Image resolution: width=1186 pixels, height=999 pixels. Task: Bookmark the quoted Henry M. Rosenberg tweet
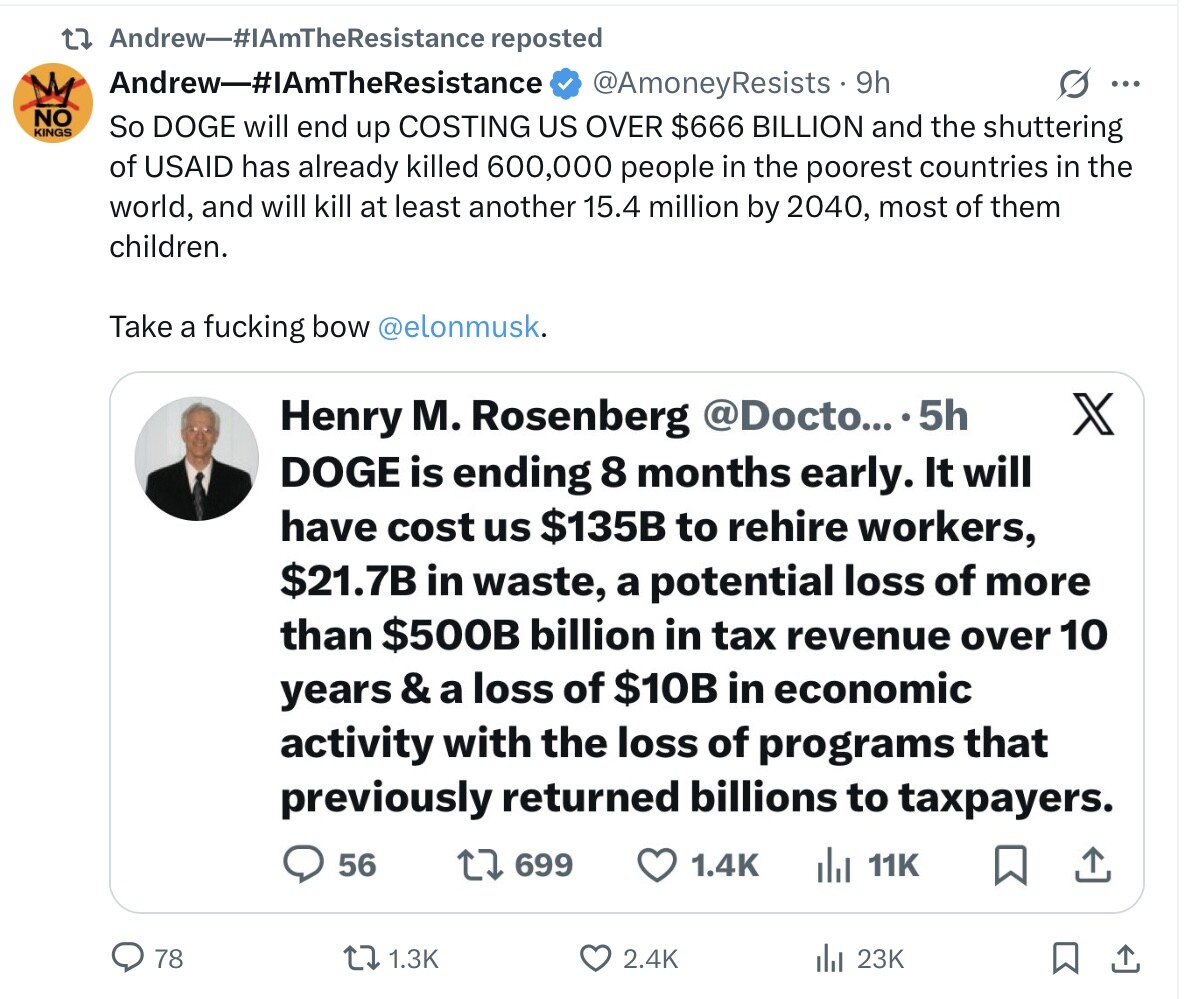point(1009,865)
